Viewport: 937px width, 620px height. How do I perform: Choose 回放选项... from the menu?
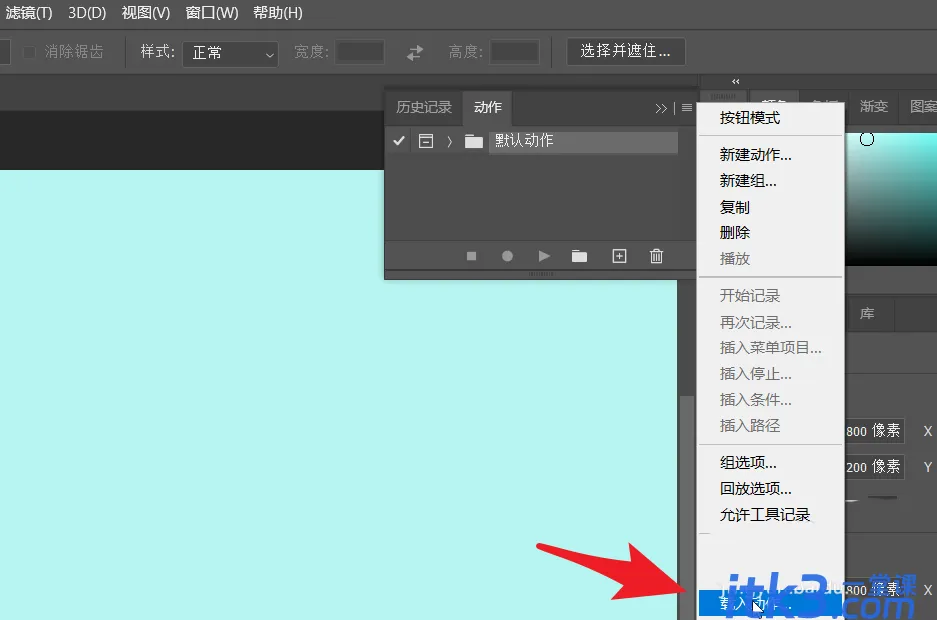click(x=771, y=489)
